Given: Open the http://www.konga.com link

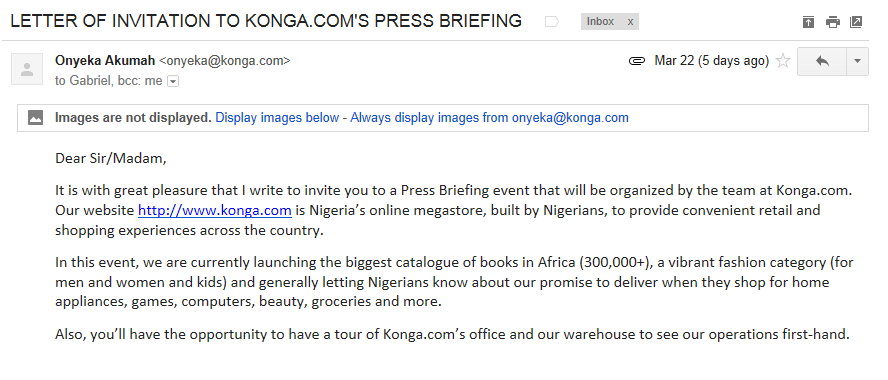Looking at the screenshot, I should tap(215, 211).
